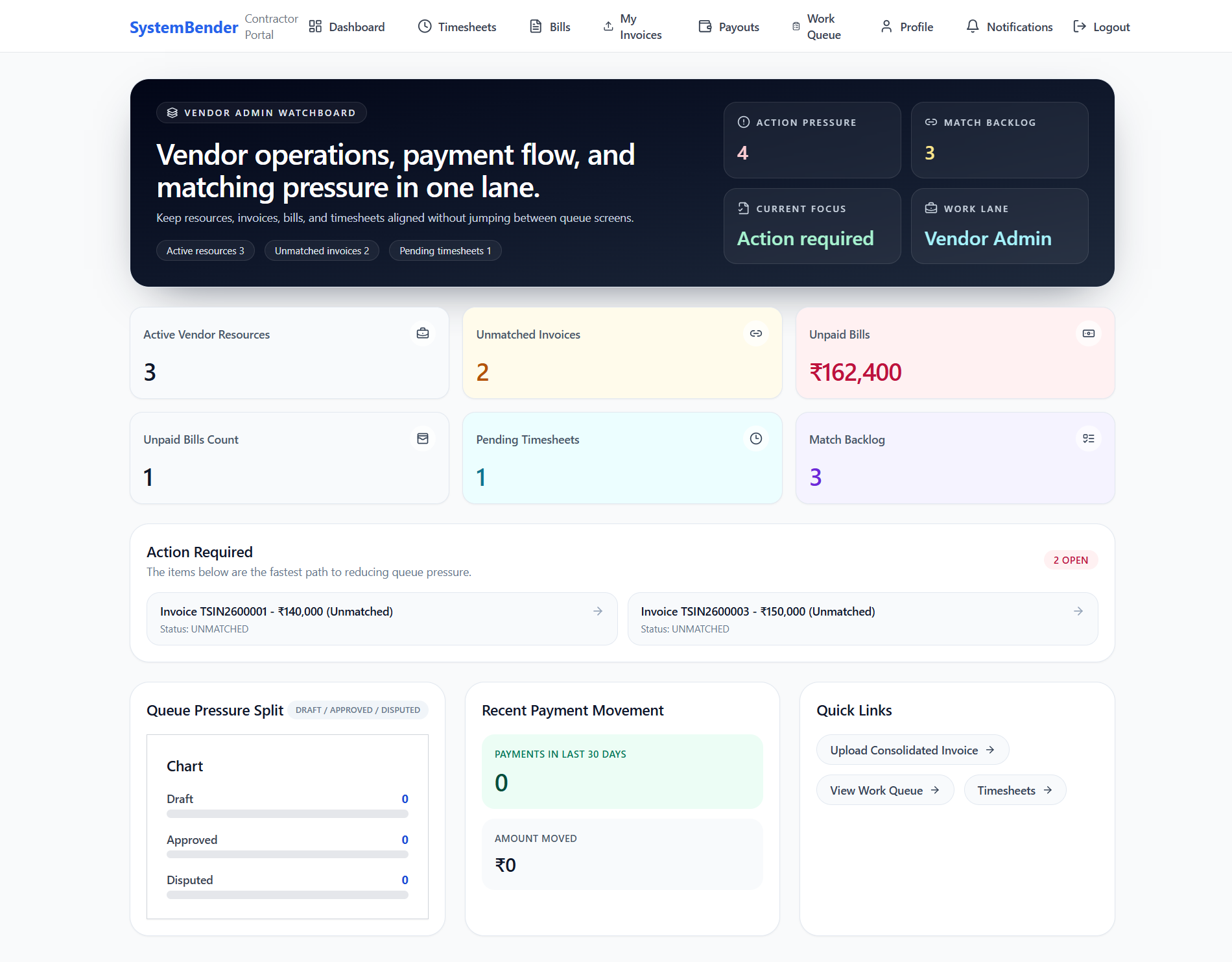Click the Work Queue clipboard icon

pyautogui.click(x=796, y=27)
